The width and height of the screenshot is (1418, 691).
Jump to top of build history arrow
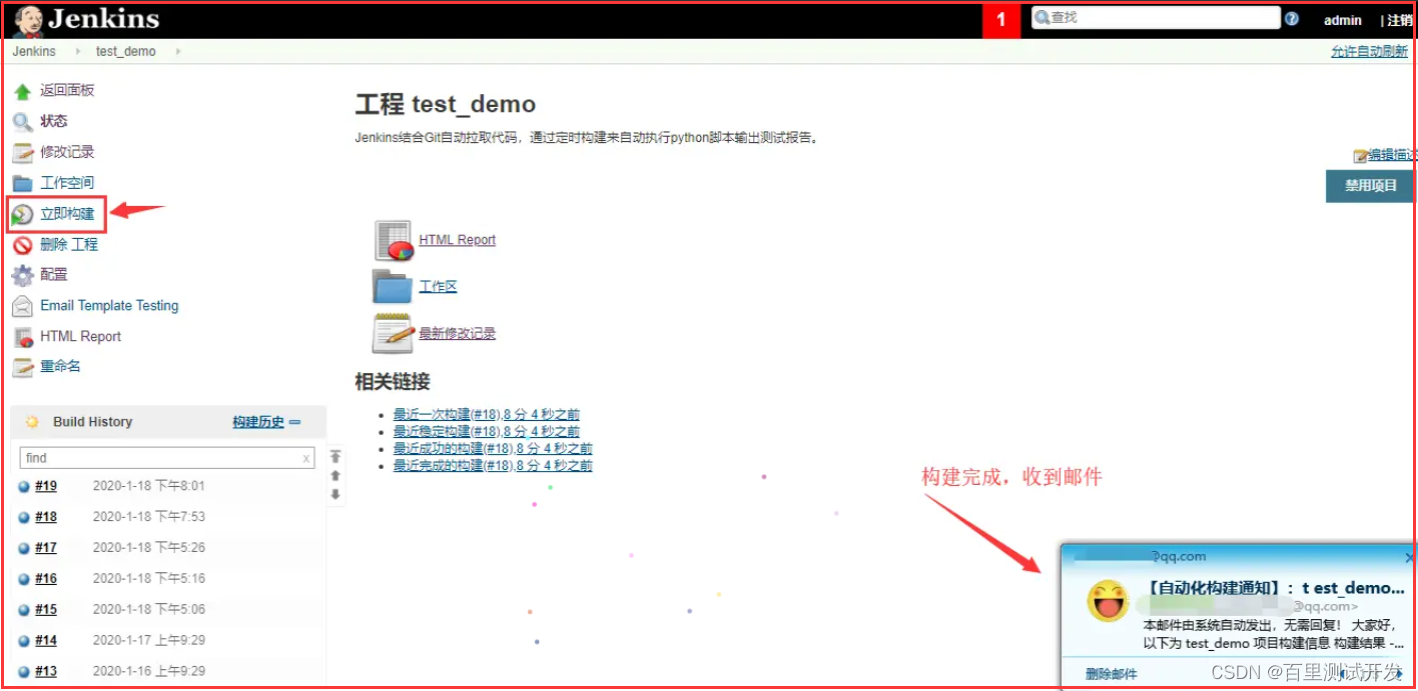point(335,456)
